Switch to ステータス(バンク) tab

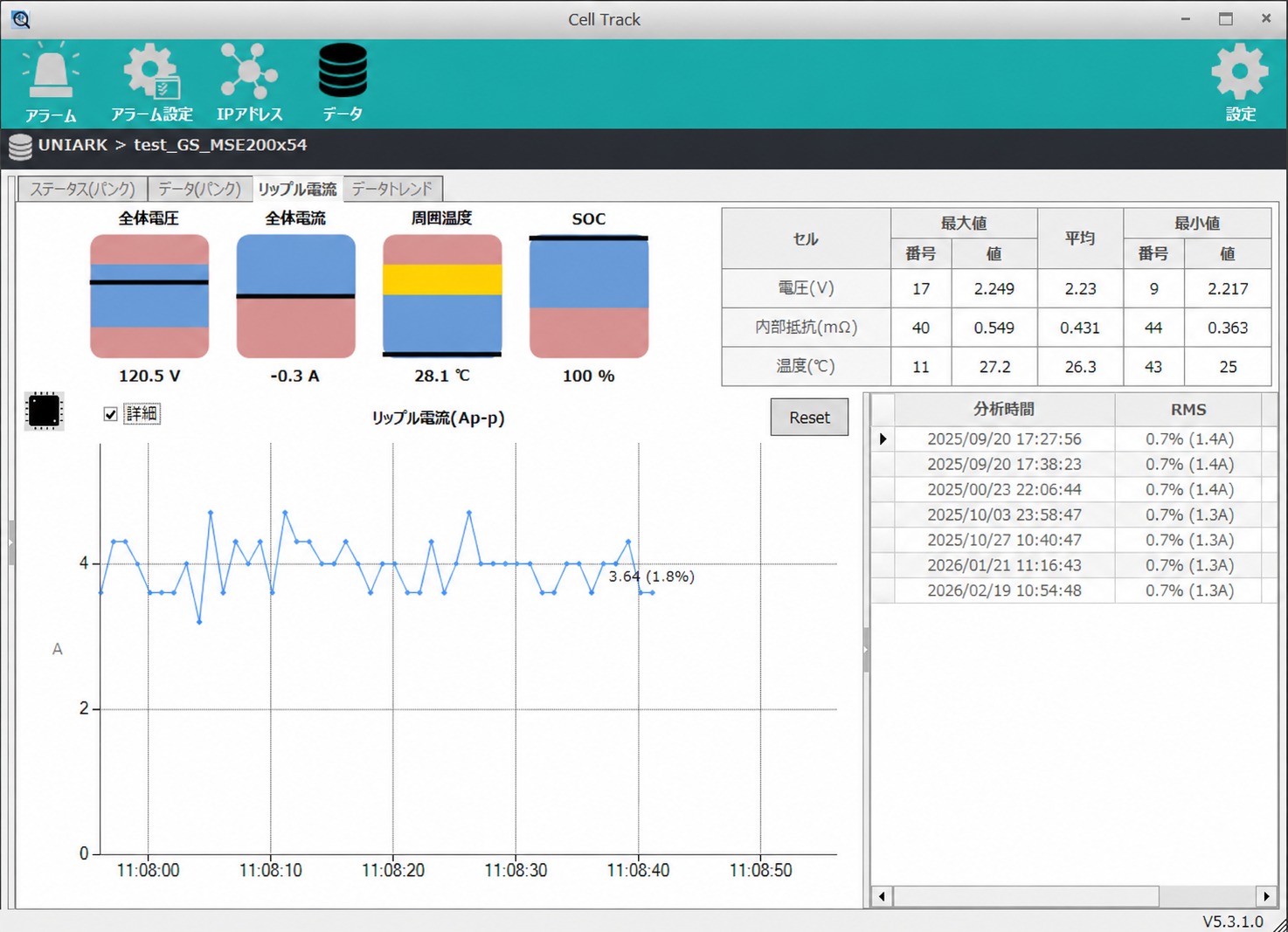pos(83,189)
